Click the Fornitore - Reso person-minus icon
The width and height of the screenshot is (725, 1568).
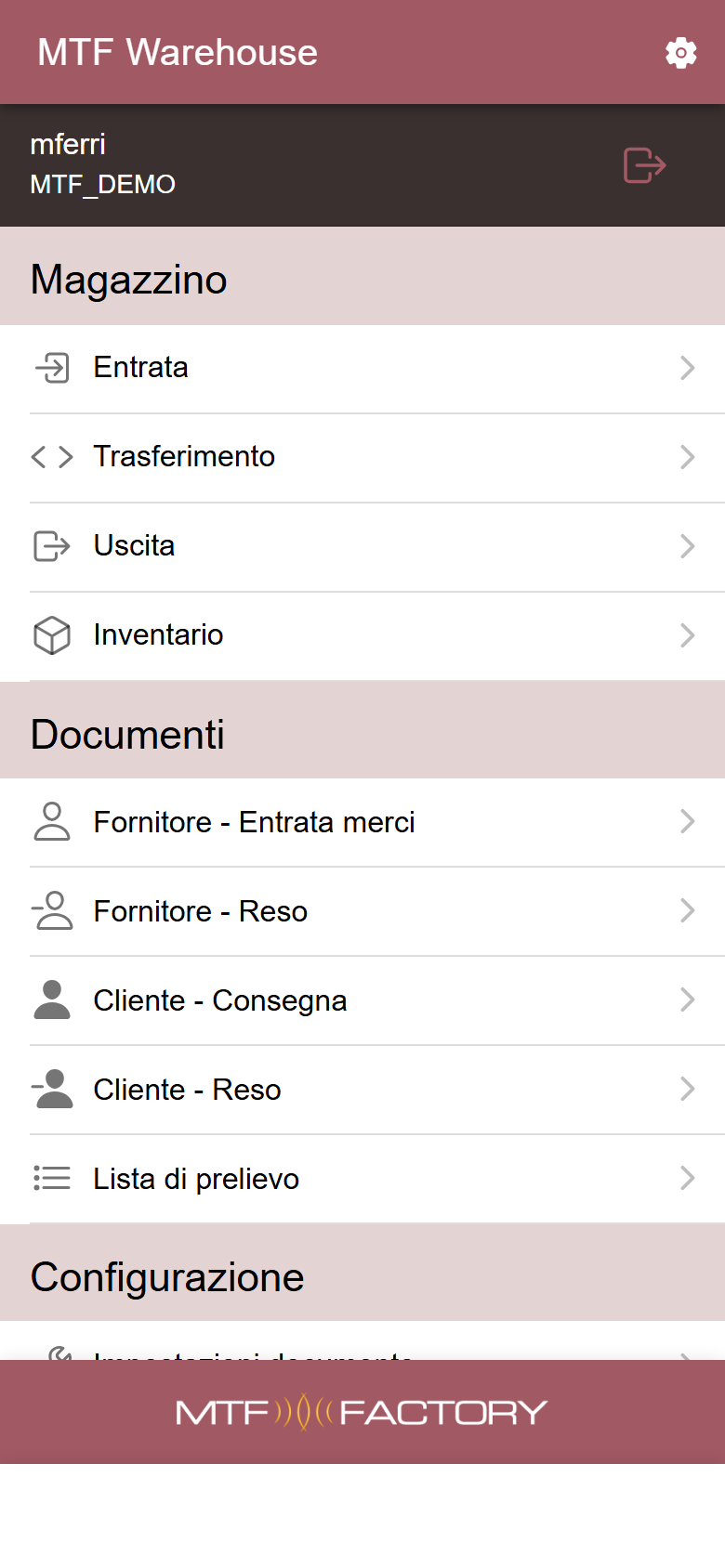(52, 910)
